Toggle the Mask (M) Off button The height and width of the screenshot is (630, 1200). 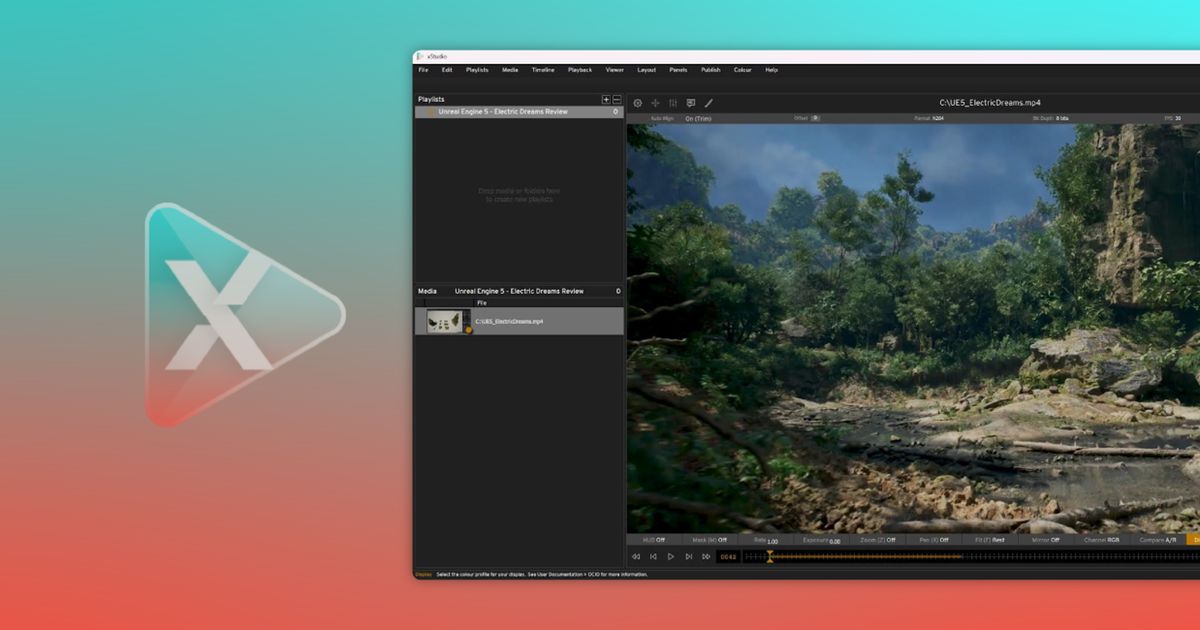pos(709,540)
